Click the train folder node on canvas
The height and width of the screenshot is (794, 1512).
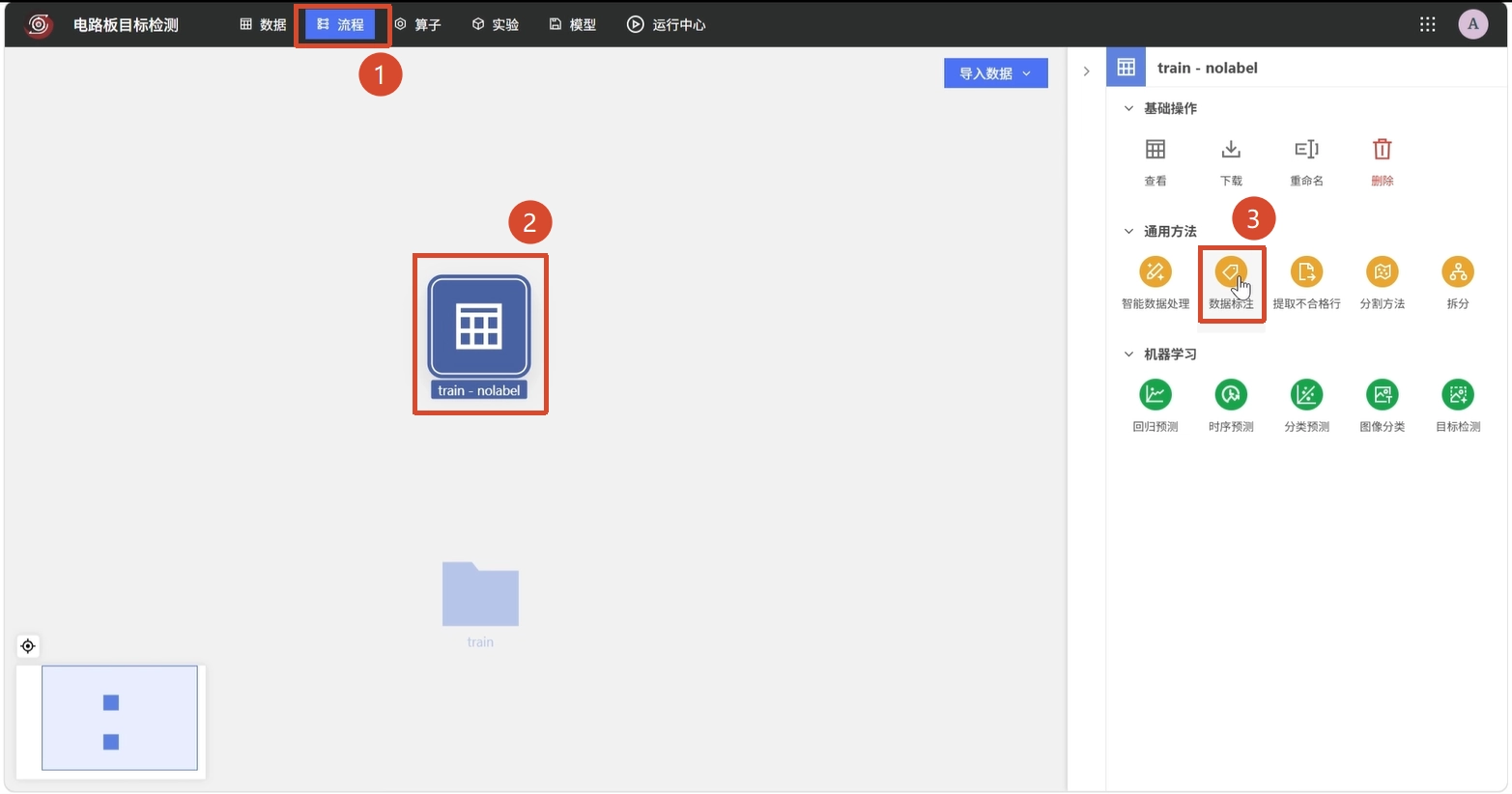[480, 593]
